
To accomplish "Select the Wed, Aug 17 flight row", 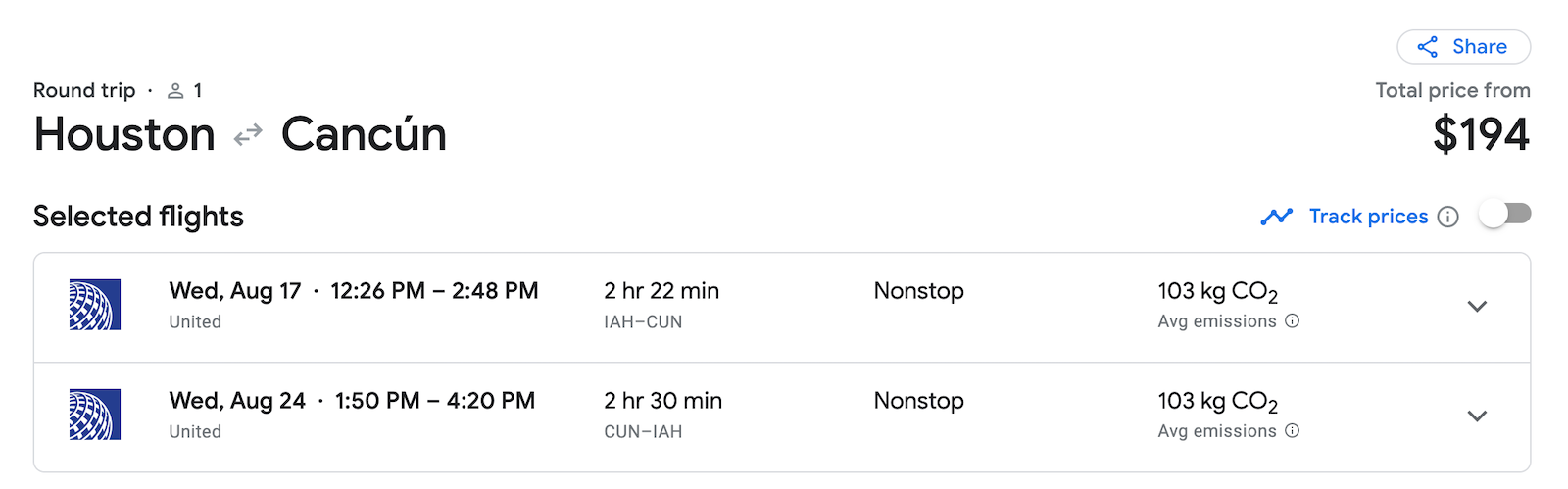I will pos(782,308).
